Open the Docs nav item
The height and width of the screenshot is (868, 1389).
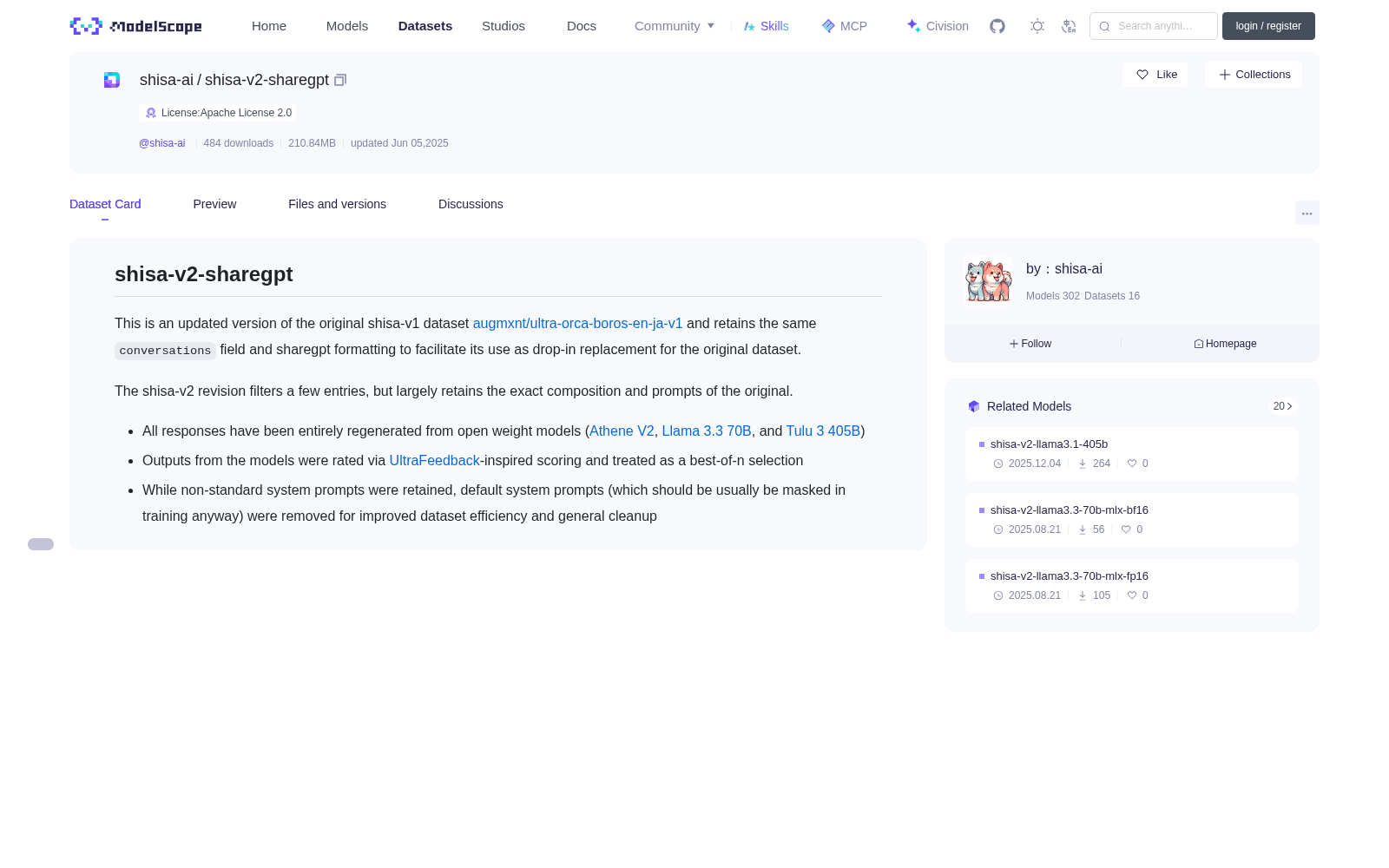582,26
